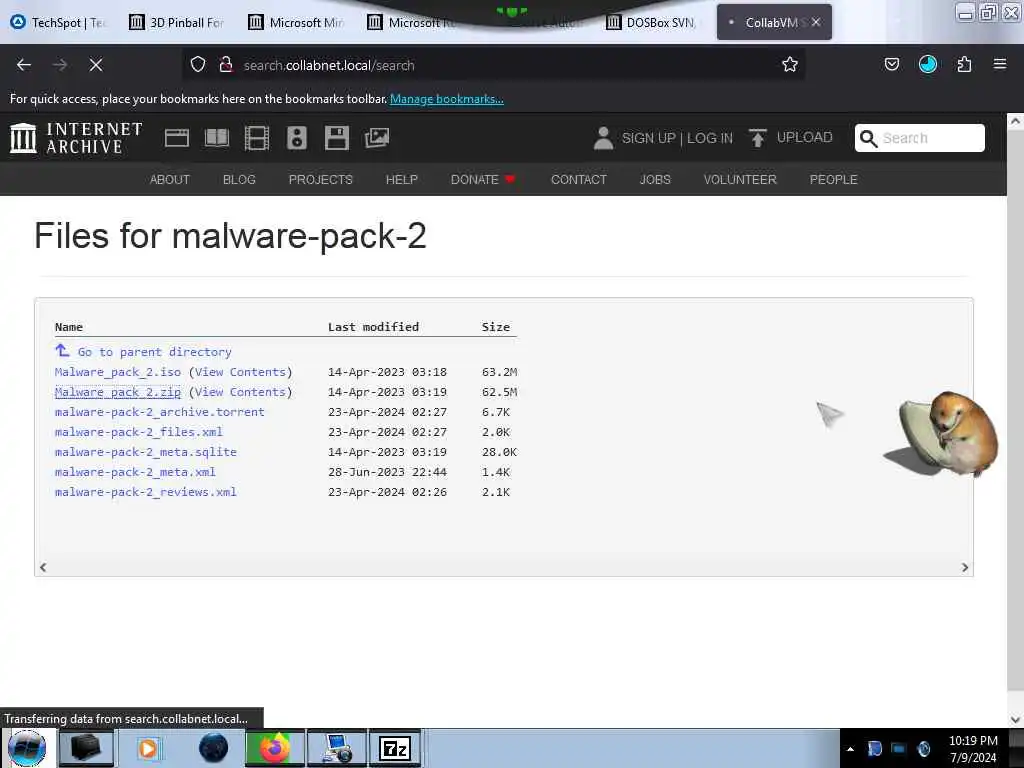This screenshot has width=1024, height=768.
Task: Open malware-pack-2_archive.torrent
Action: (x=159, y=412)
